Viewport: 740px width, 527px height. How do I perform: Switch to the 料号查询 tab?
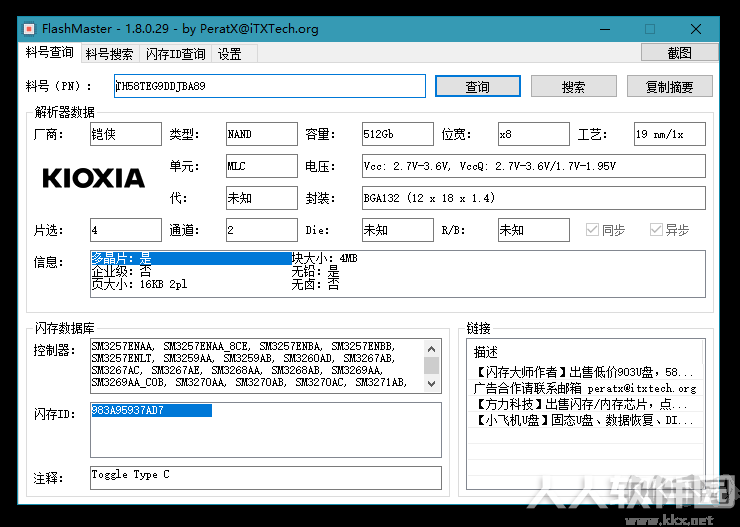point(50,53)
